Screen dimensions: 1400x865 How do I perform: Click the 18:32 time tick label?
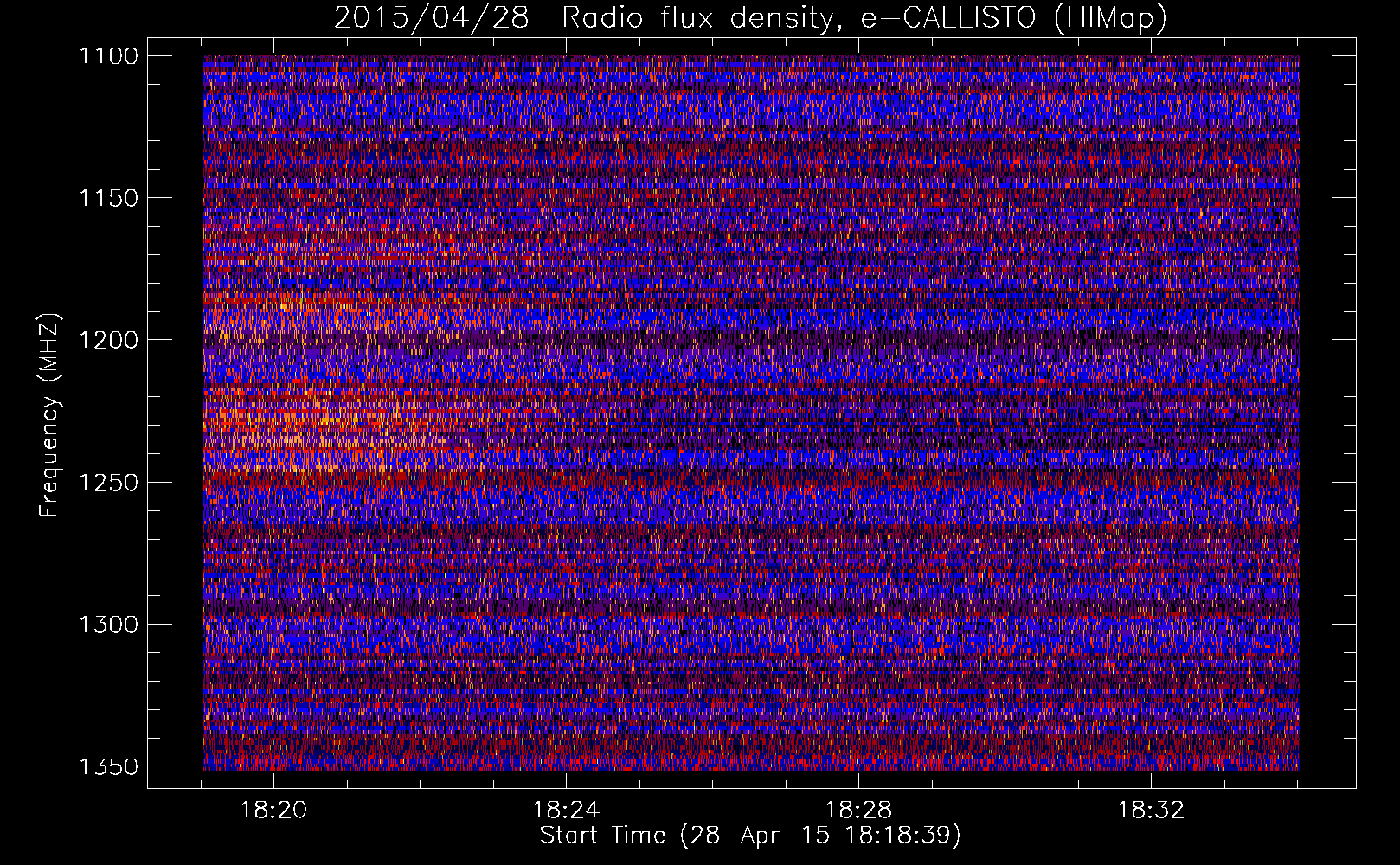(1151, 811)
